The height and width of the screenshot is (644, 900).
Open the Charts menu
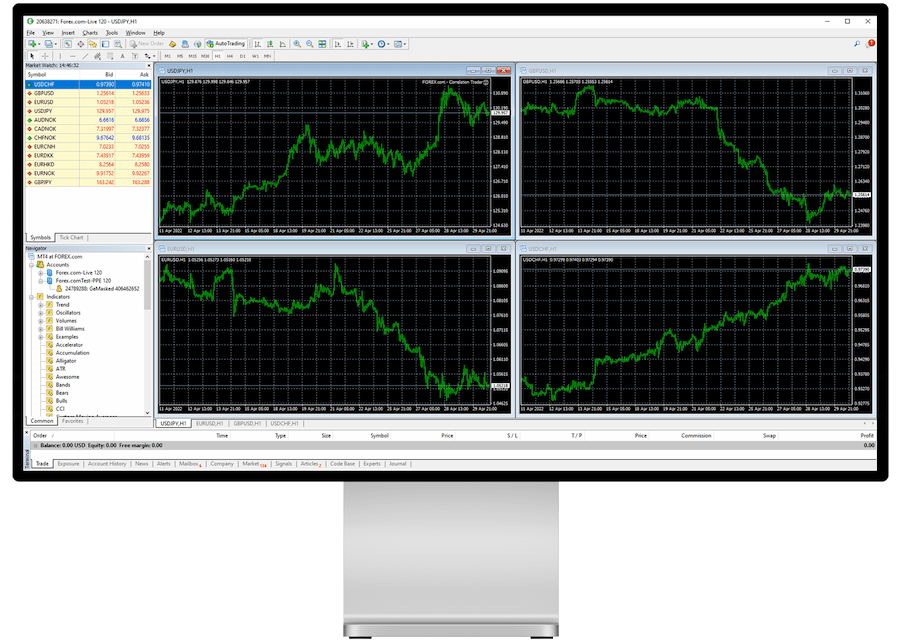click(x=90, y=33)
